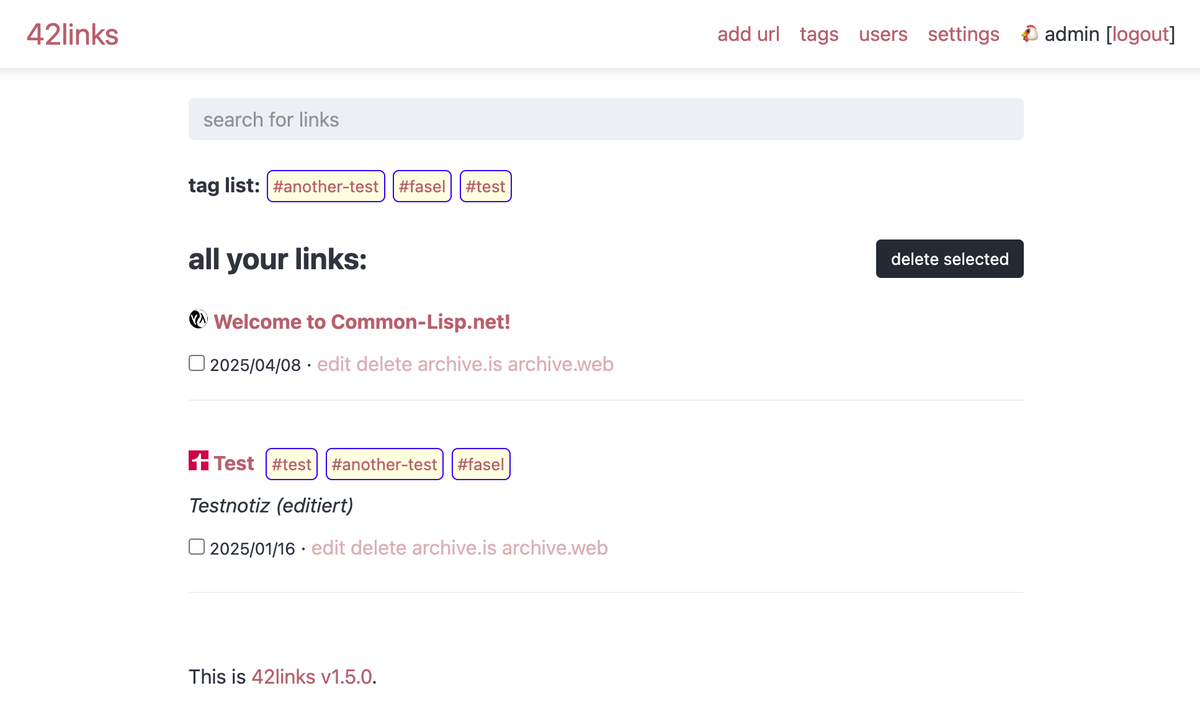Select the Welcome to Common-Lisp.net checkbox
The width and height of the screenshot is (1200, 706).
click(x=197, y=363)
